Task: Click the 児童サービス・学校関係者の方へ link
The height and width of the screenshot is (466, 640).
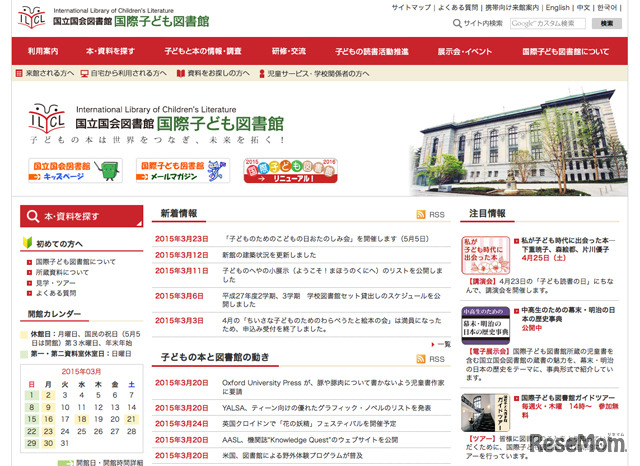Action: tap(318, 73)
